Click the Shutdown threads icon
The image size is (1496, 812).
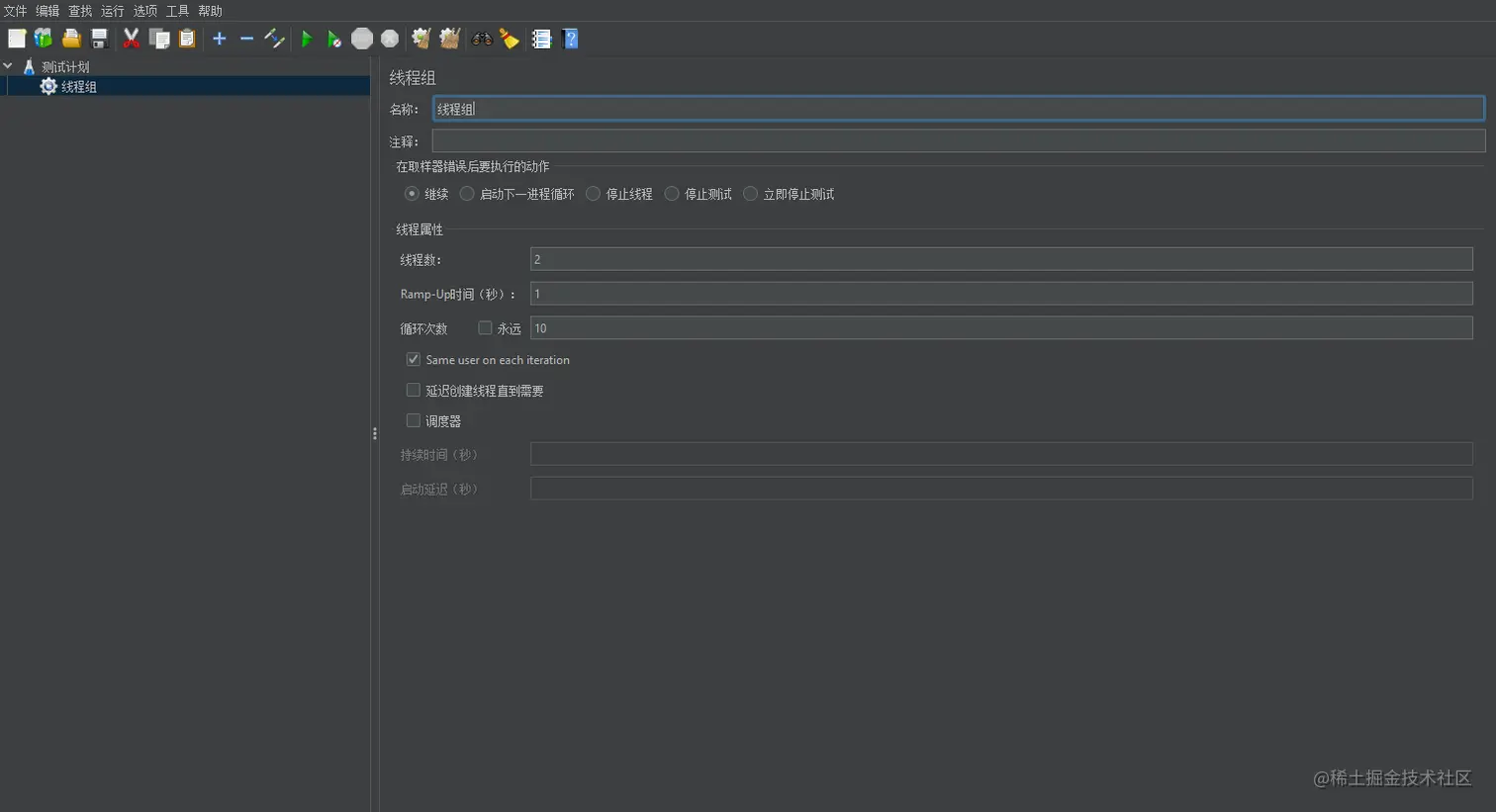pos(390,39)
